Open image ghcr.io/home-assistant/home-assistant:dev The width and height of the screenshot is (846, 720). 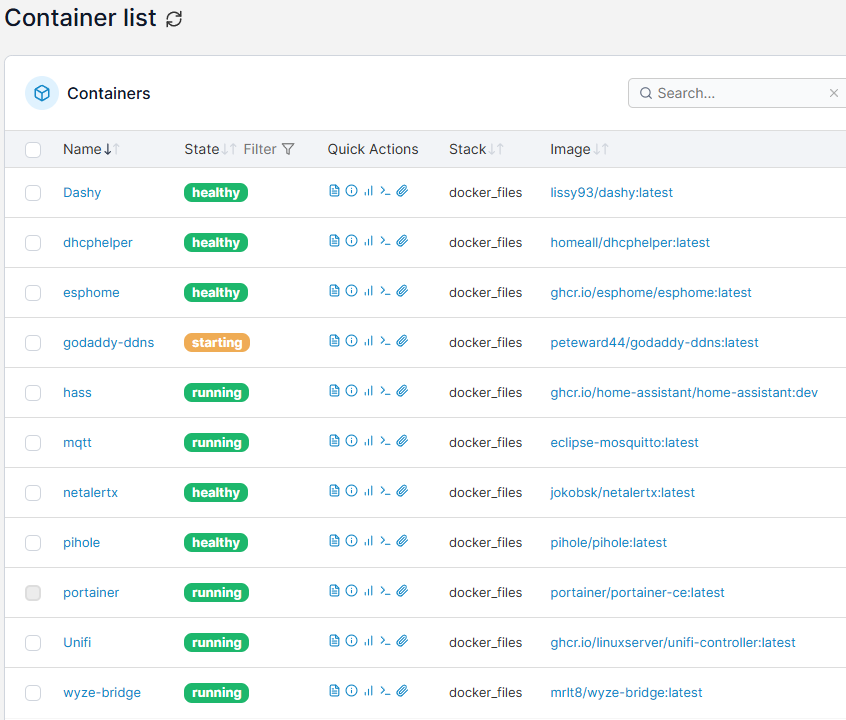(x=684, y=393)
